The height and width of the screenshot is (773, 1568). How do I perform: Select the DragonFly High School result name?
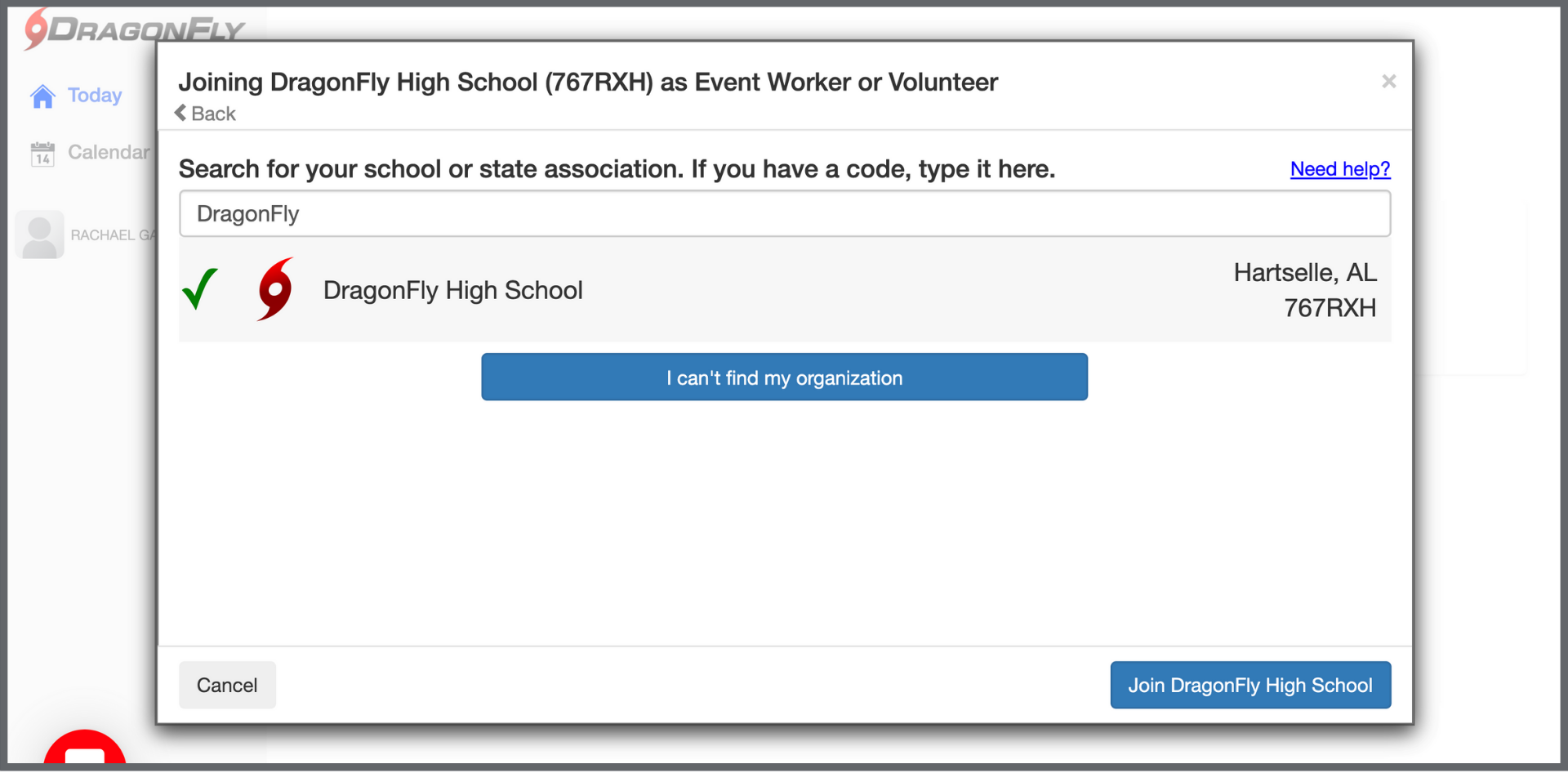pos(453,290)
